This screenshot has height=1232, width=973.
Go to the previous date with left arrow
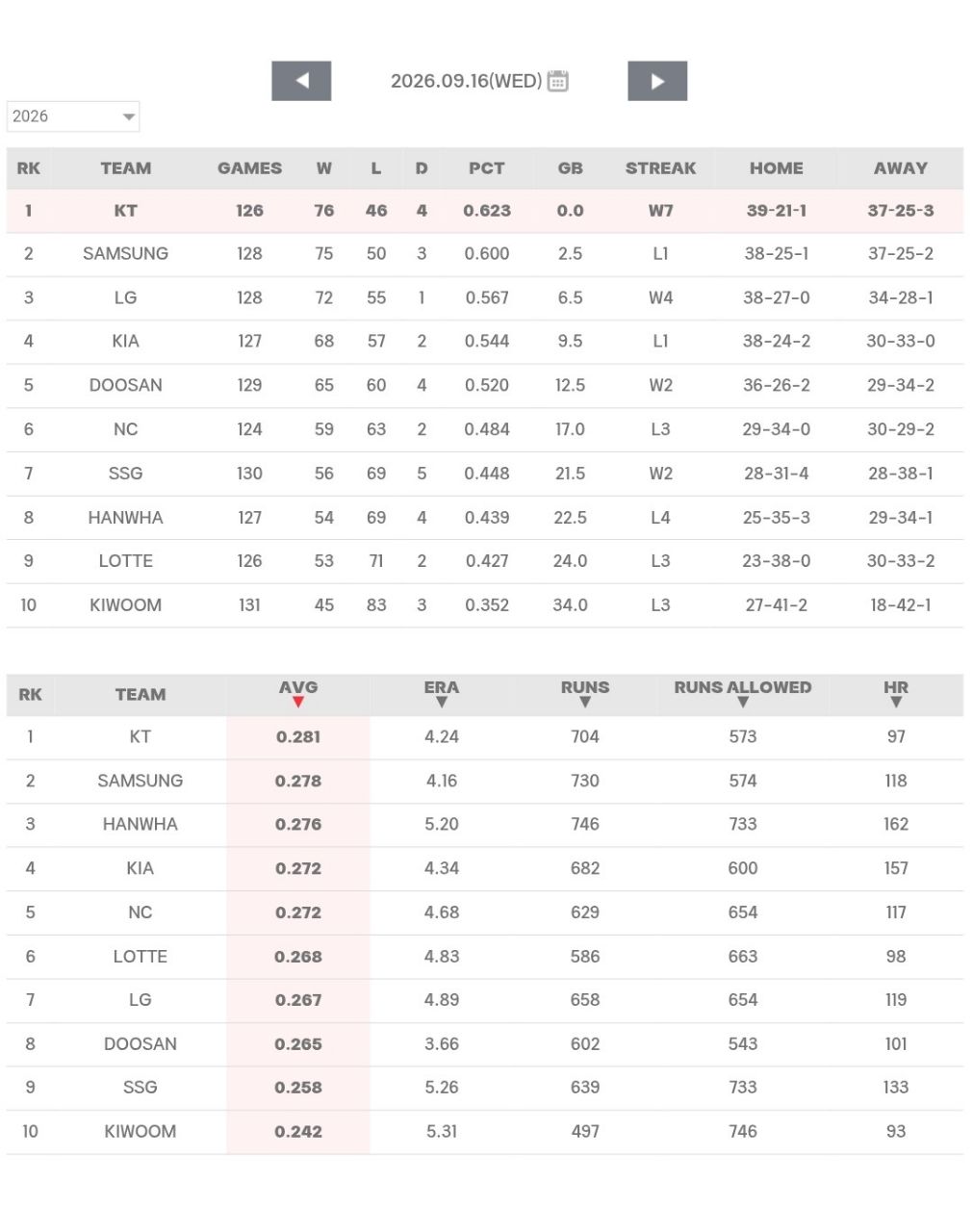pos(301,81)
